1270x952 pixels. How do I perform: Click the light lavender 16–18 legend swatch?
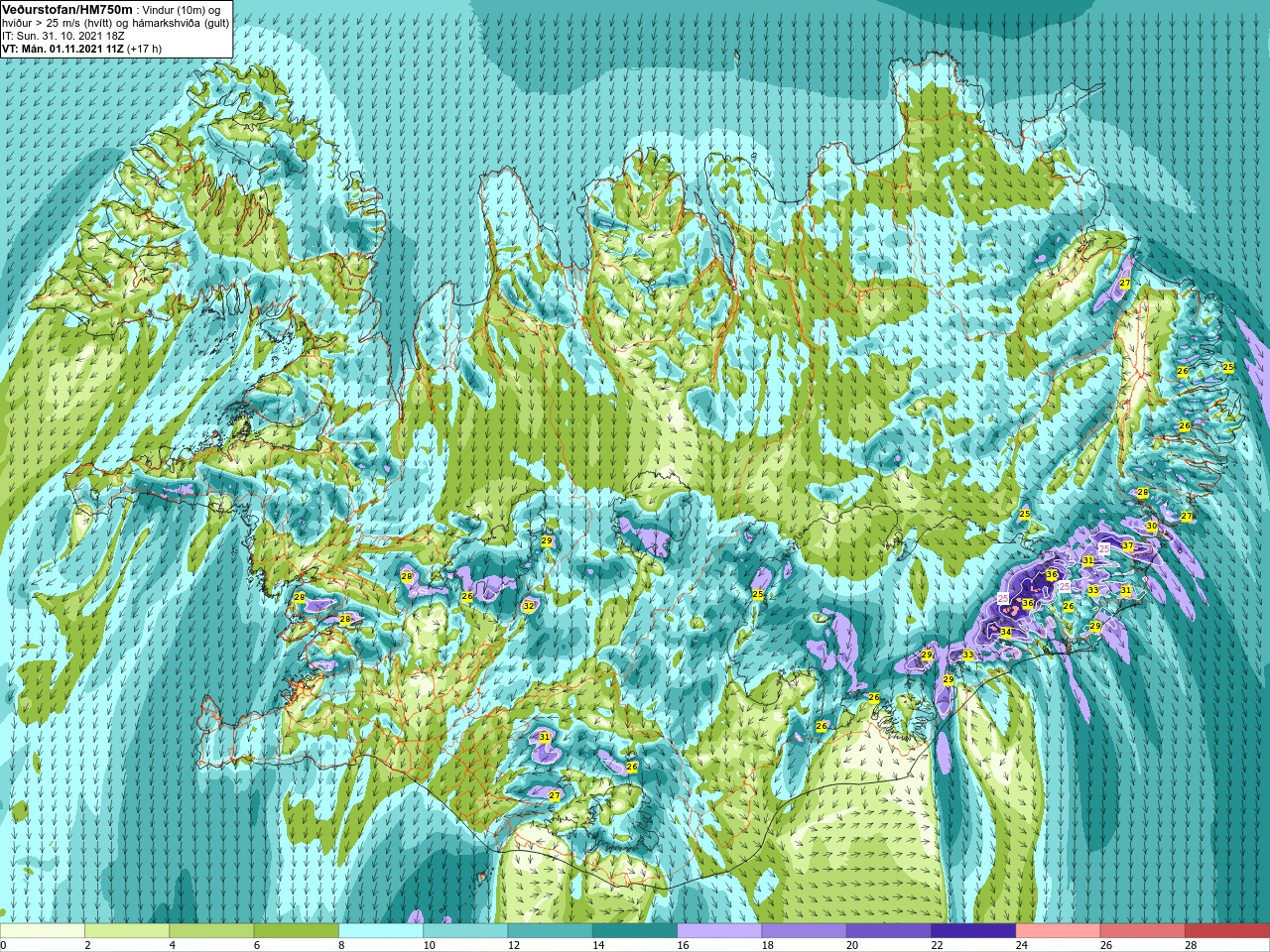coord(719,931)
